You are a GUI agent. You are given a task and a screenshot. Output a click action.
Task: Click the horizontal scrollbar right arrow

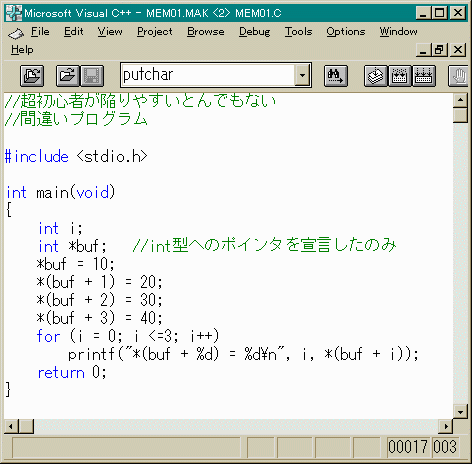tap(446, 426)
